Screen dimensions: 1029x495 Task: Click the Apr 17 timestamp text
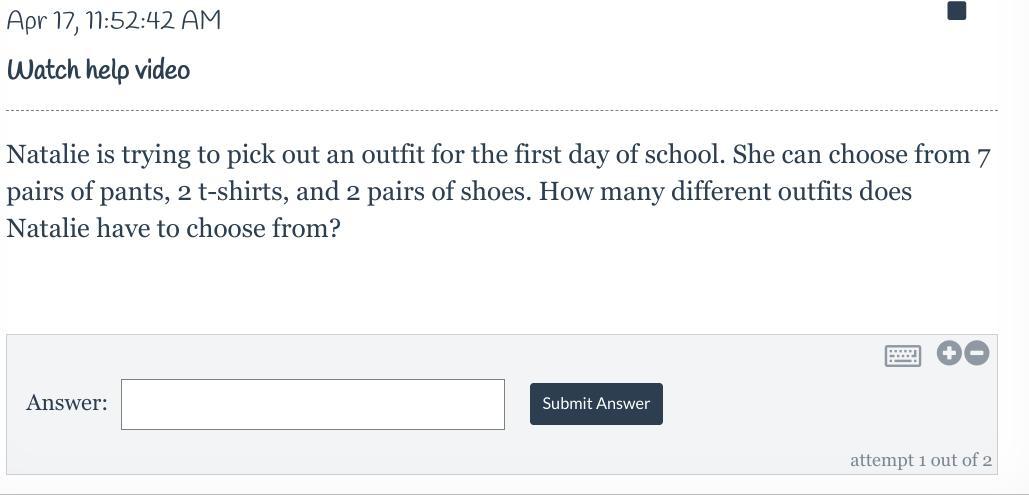[113, 20]
